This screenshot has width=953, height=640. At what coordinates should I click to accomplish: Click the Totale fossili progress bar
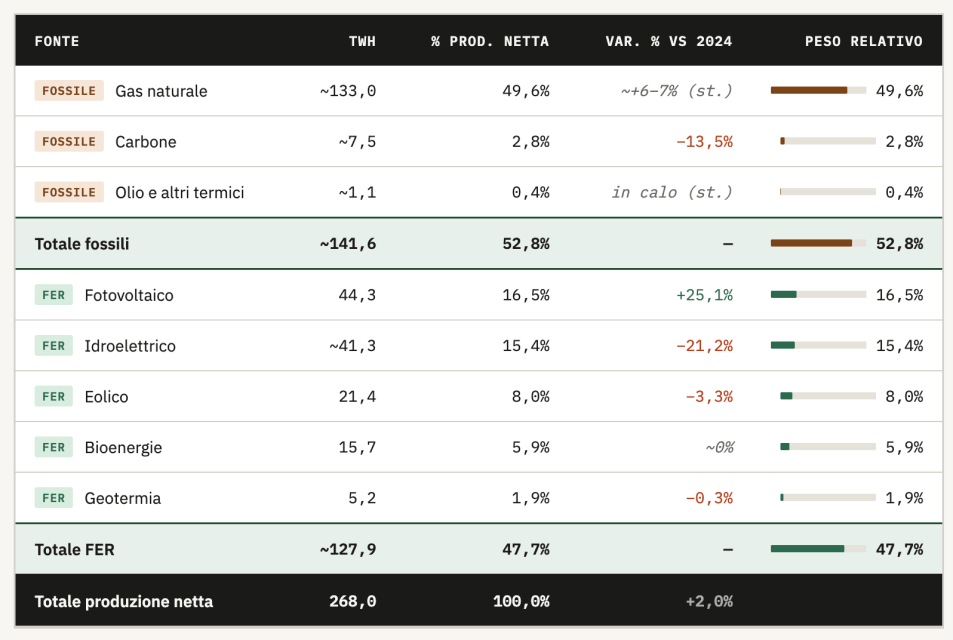coord(818,243)
